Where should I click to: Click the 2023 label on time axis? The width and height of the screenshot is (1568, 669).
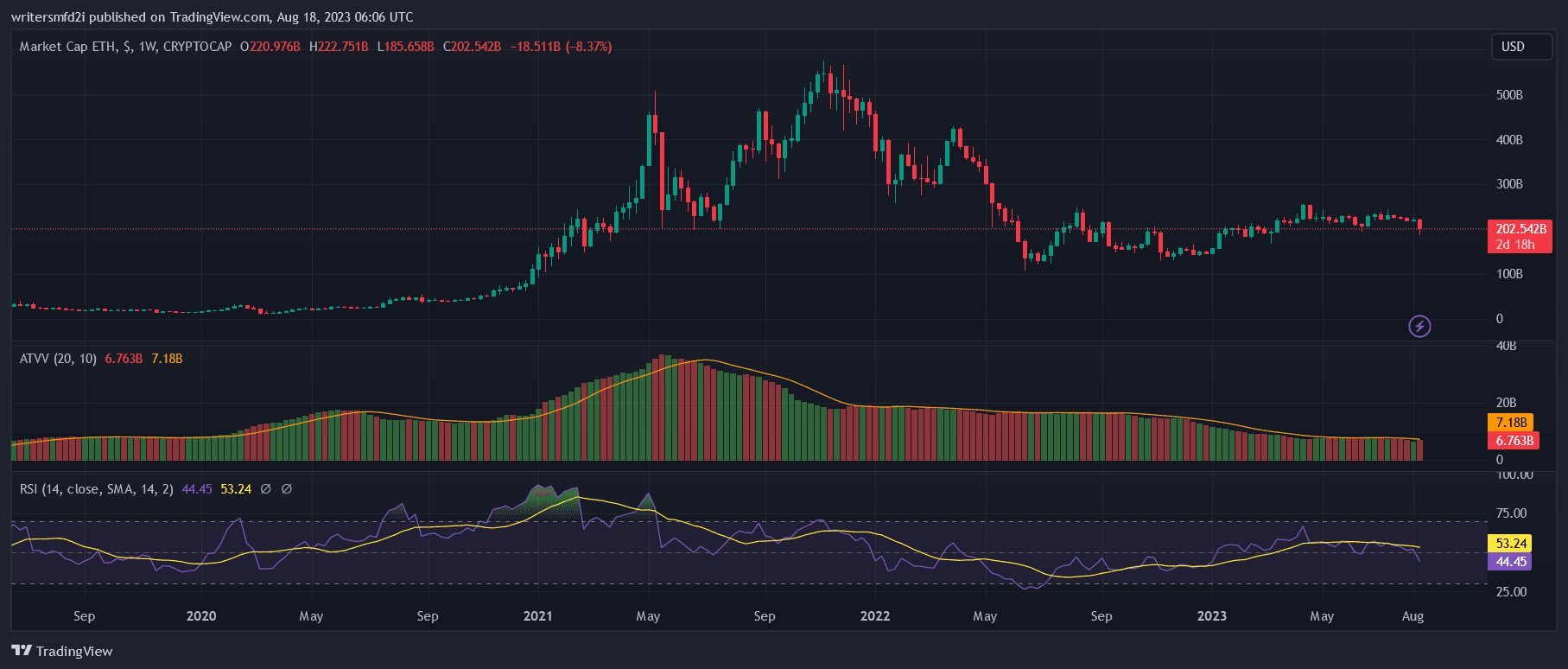click(1211, 616)
